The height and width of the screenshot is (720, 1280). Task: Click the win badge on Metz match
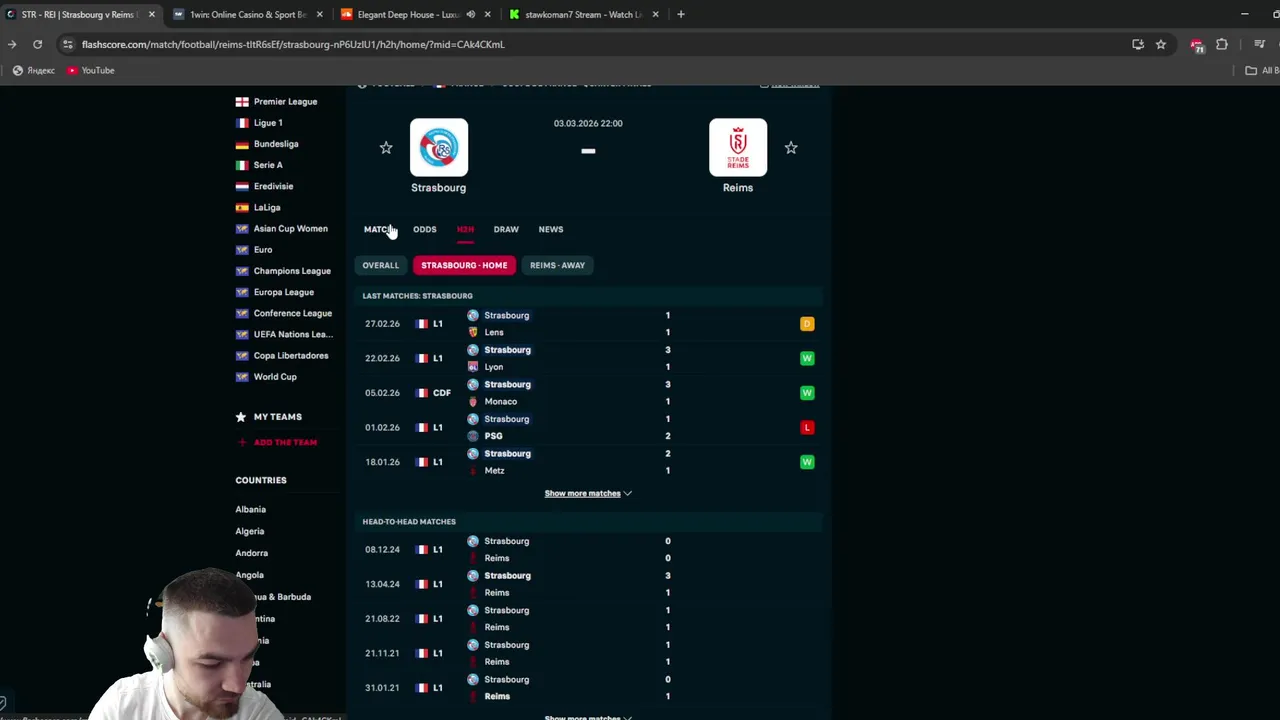(807, 462)
